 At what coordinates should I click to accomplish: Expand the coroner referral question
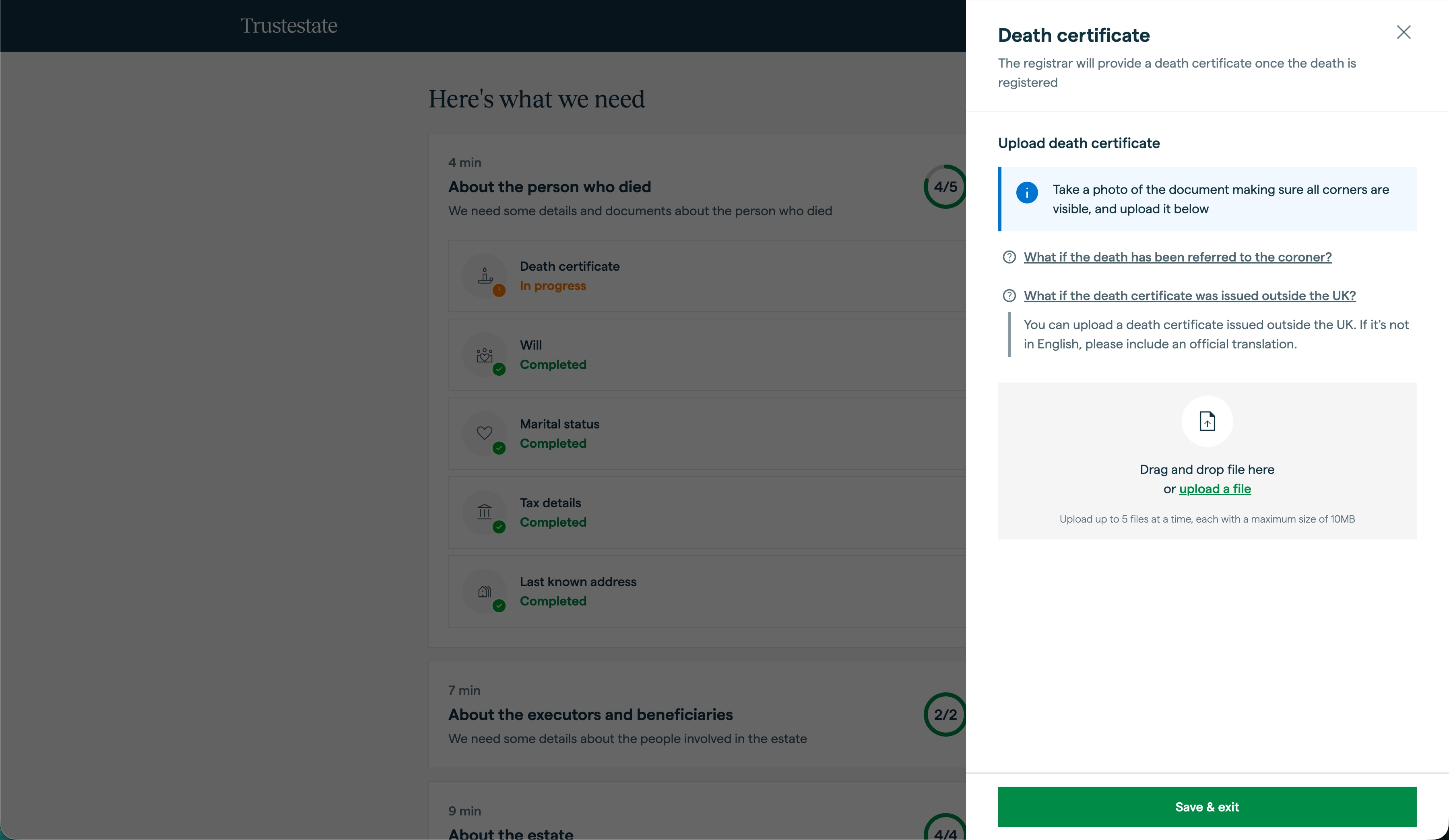[x=1178, y=257]
